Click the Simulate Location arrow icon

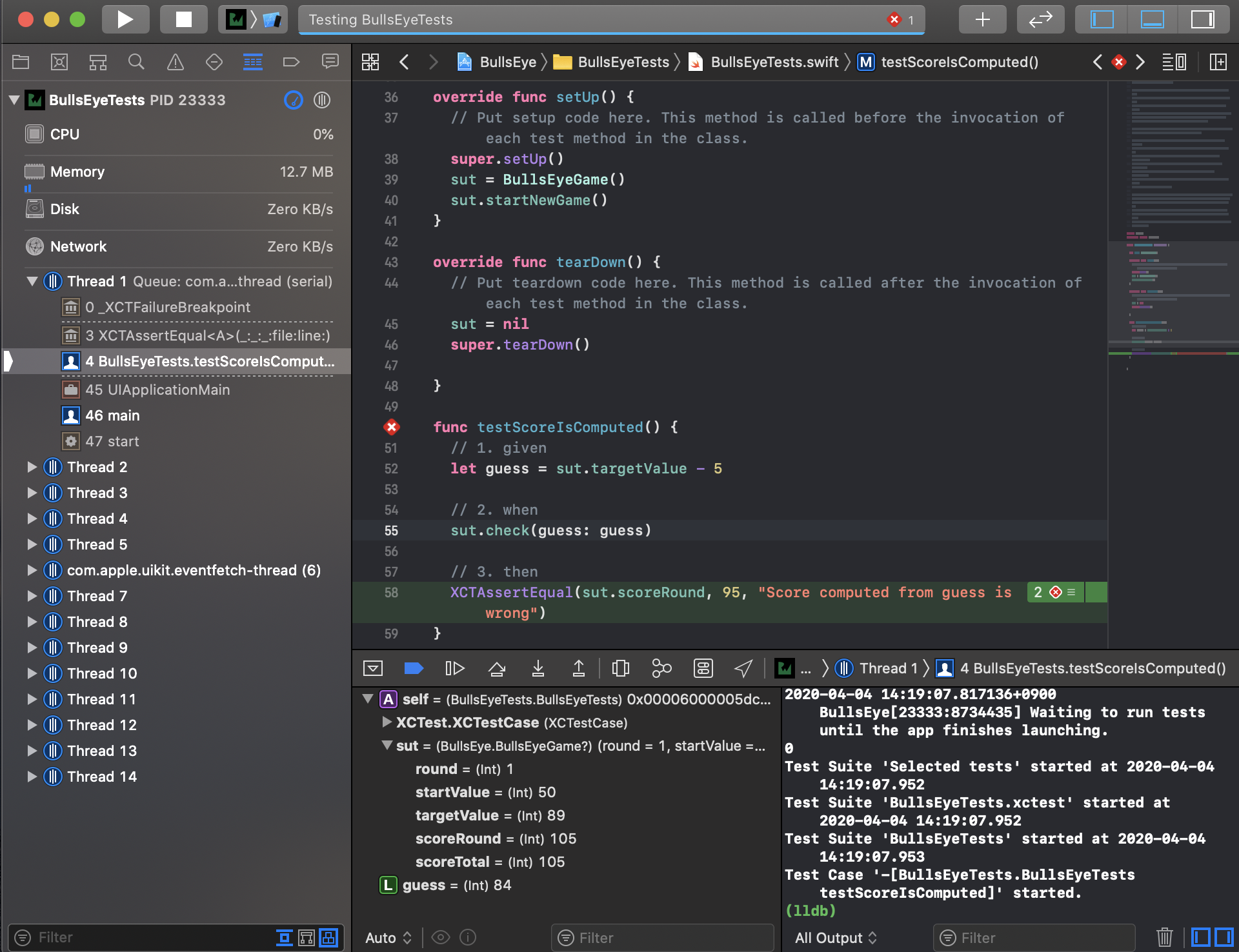[x=743, y=668]
